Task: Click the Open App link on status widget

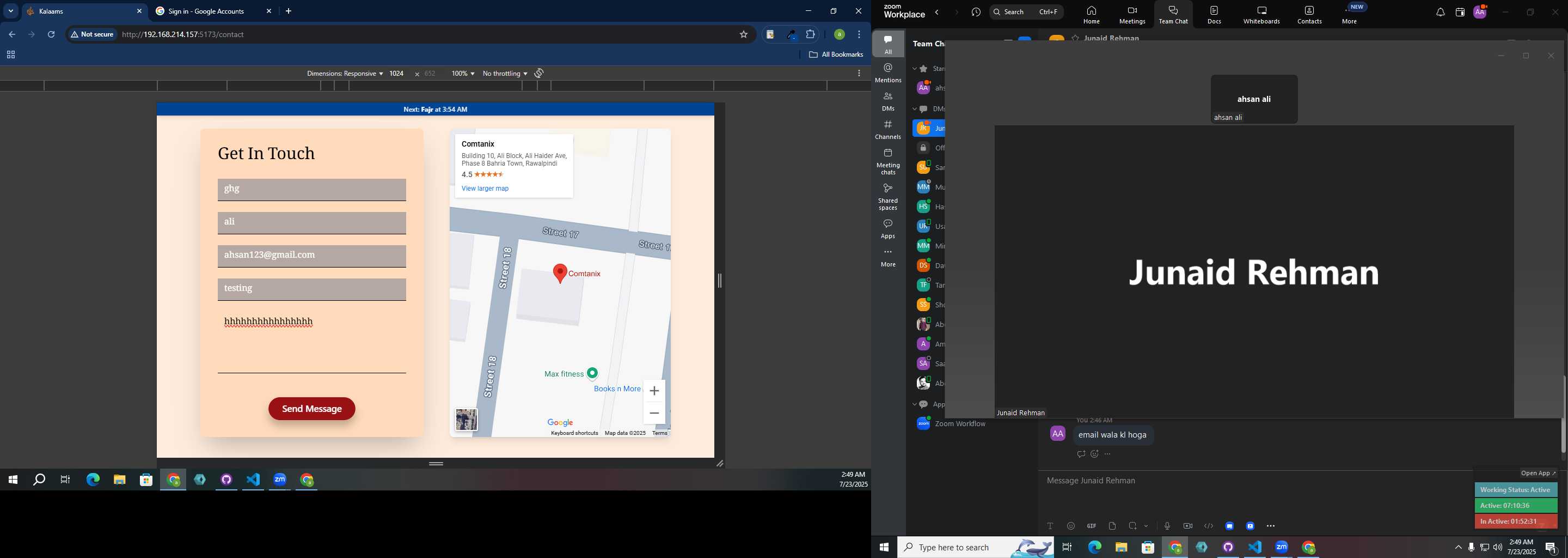Action: pyautogui.click(x=1538, y=474)
